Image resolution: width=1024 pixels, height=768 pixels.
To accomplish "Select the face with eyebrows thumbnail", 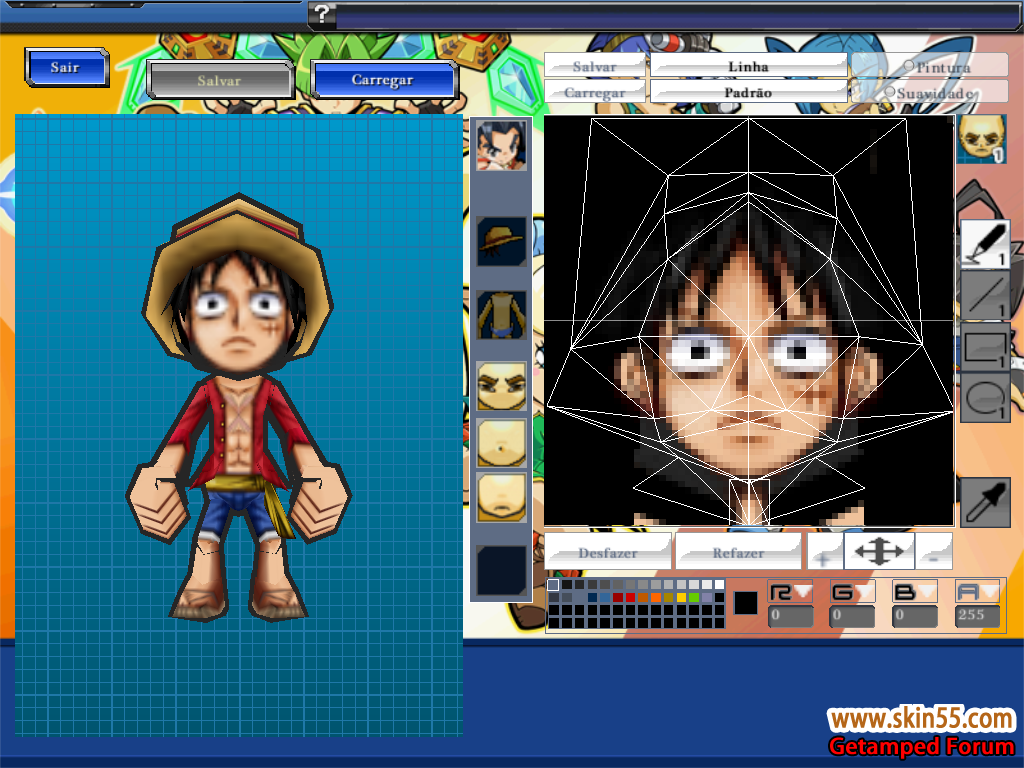I will (502, 386).
